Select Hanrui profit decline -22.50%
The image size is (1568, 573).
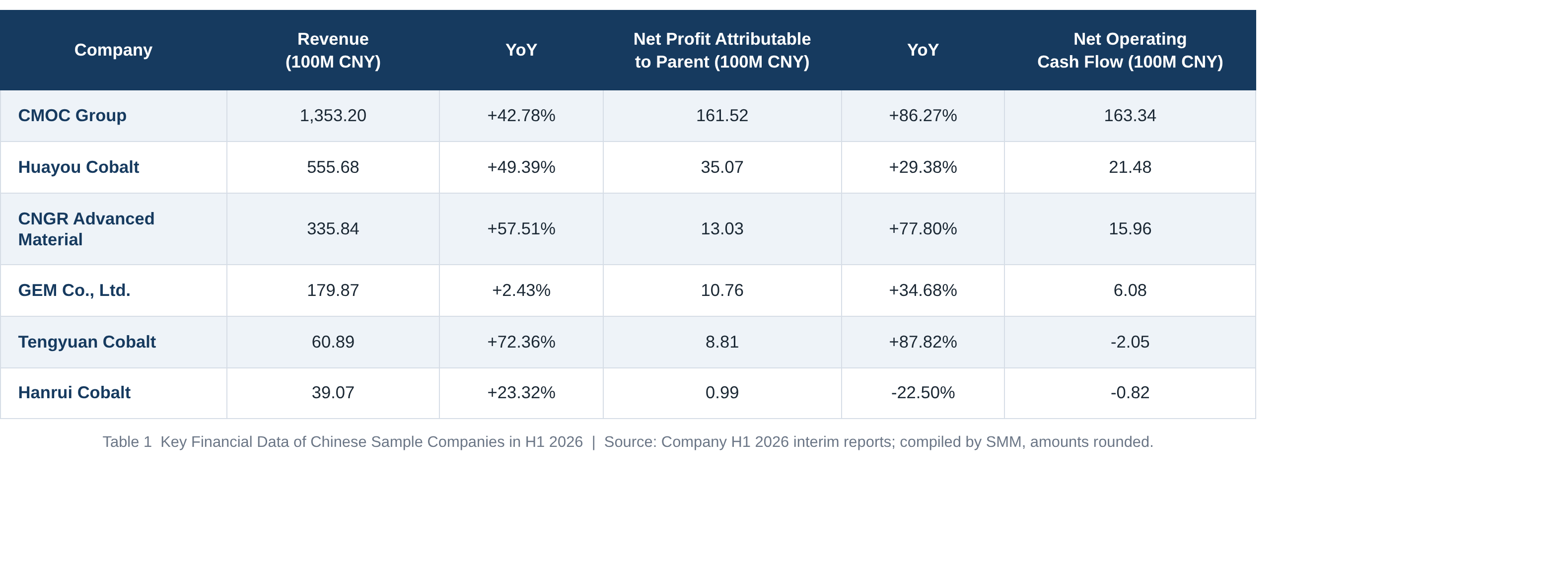point(923,392)
